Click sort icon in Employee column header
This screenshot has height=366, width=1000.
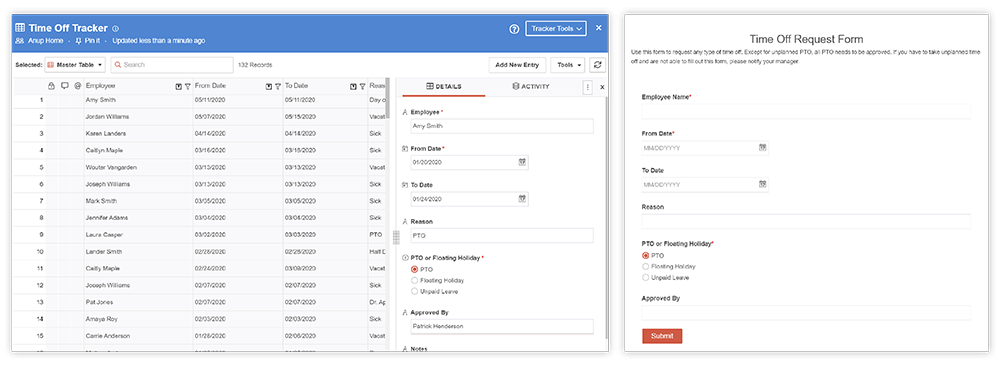click(x=179, y=86)
